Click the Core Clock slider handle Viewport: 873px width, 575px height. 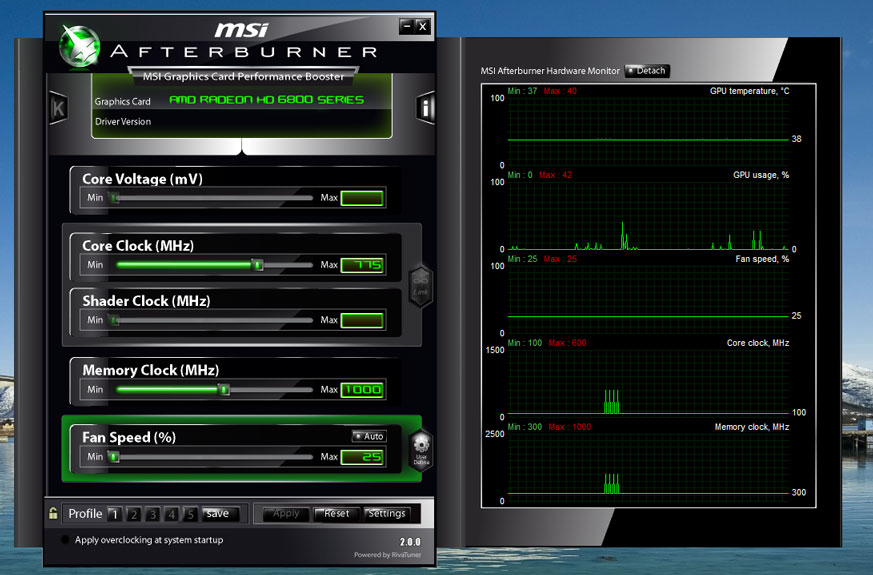[257, 264]
